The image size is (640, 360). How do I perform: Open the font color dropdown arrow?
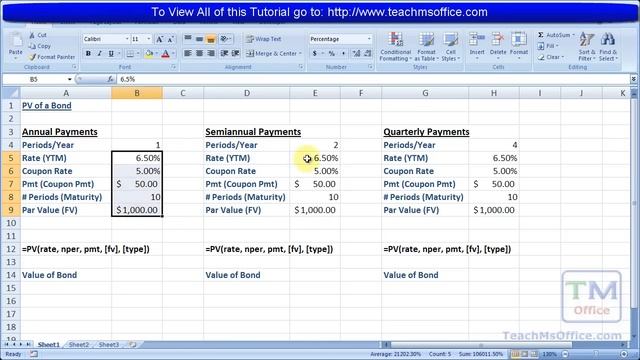[173, 53]
